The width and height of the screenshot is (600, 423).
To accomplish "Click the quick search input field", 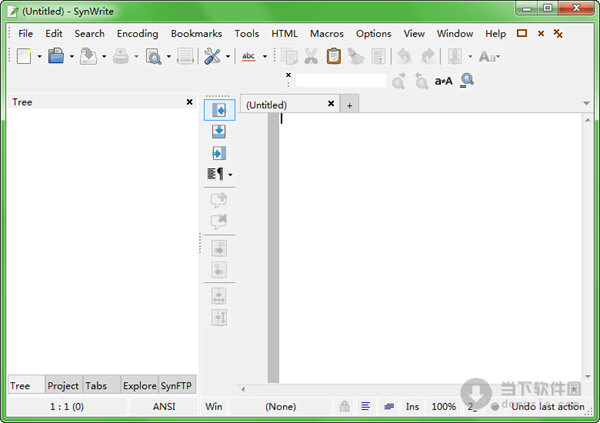I will pos(341,80).
